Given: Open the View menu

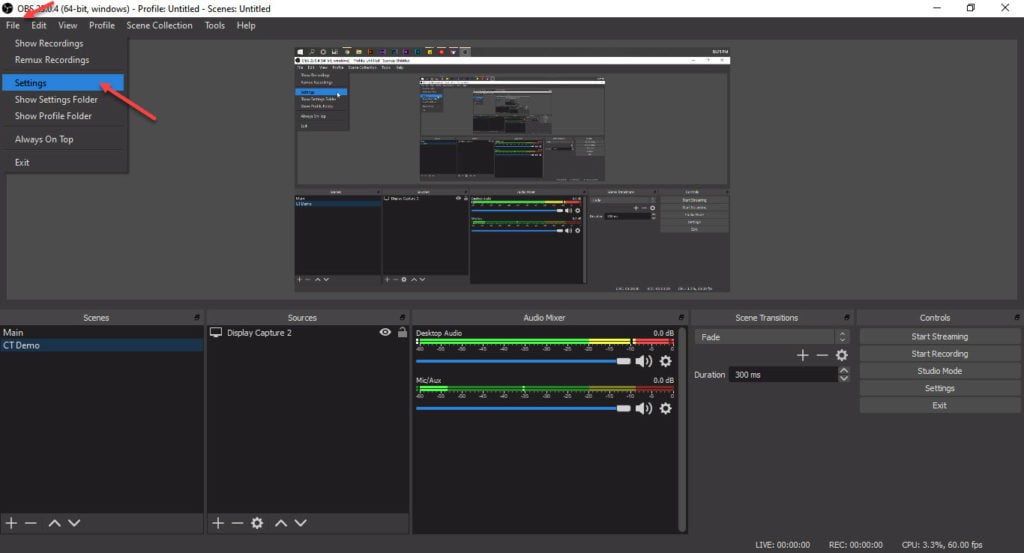Looking at the screenshot, I should pos(67,25).
